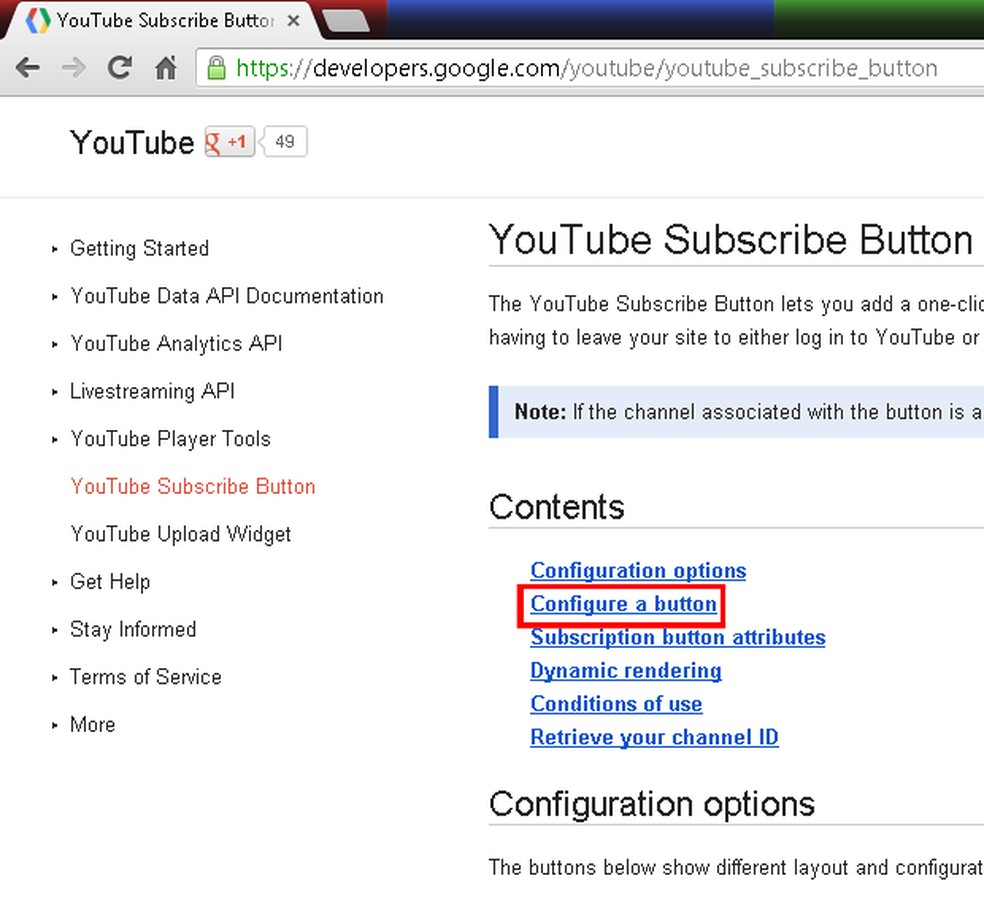Click the green HTTPS padlock icon
The width and height of the screenshot is (984, 908).
[215, 68]
